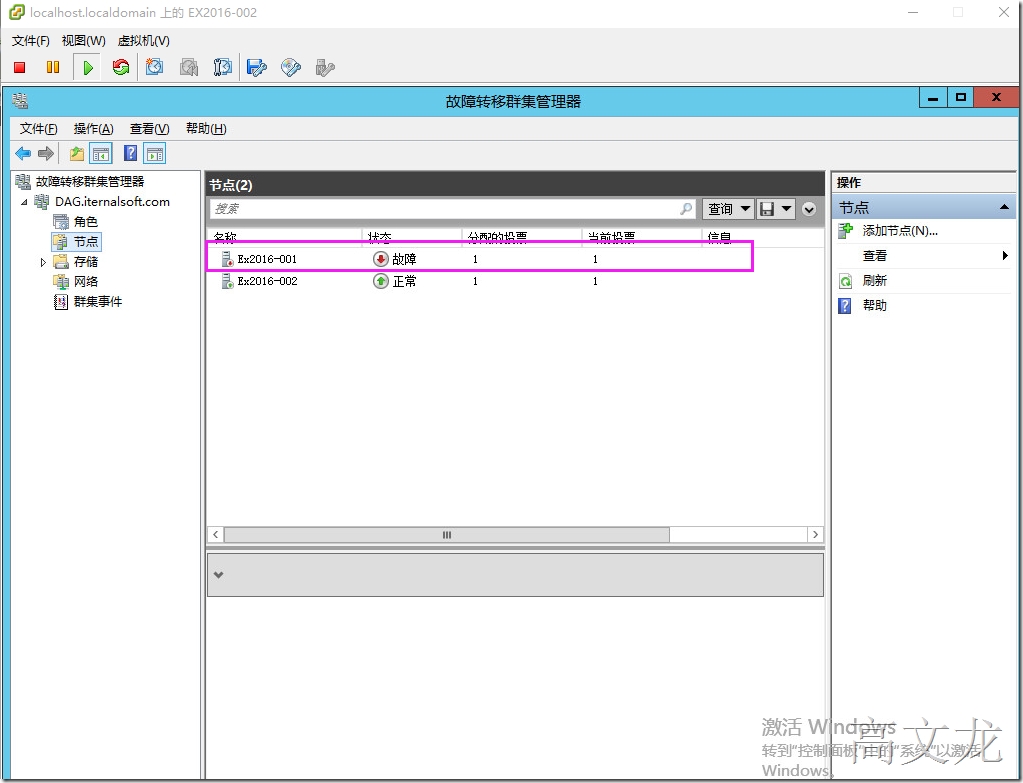Click the blue back arrow in cluster manager
Screen dimensions: 1023x783
(x=23, y=154)
